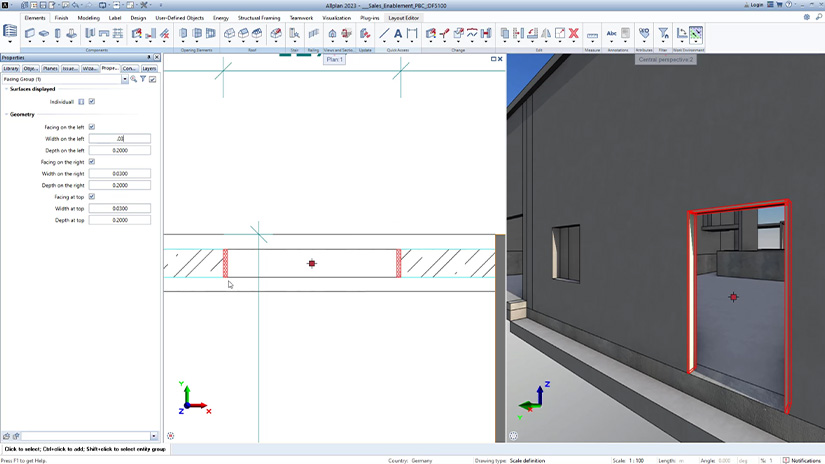Click the Depth on the right input field
This screenshot has height=464, width=825.
(x=119, y=185)
